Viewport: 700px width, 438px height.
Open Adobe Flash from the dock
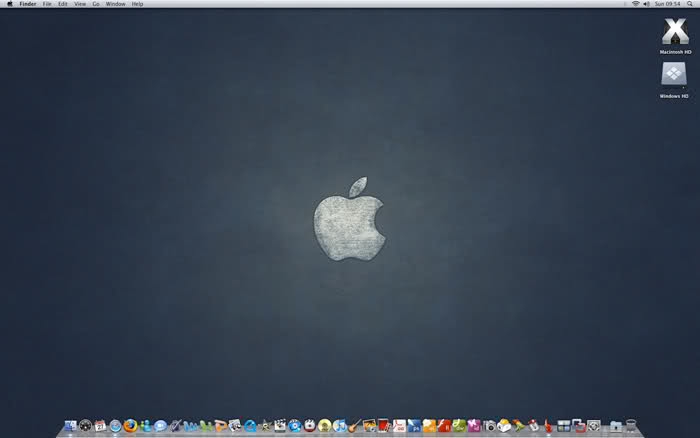[x=444, y=426]
